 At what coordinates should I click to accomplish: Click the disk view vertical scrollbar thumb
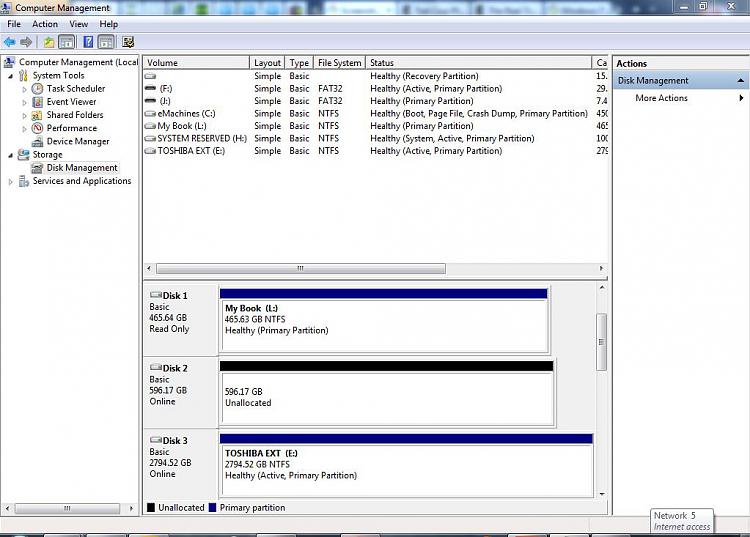pyautogui.click(x=602, y=342)
